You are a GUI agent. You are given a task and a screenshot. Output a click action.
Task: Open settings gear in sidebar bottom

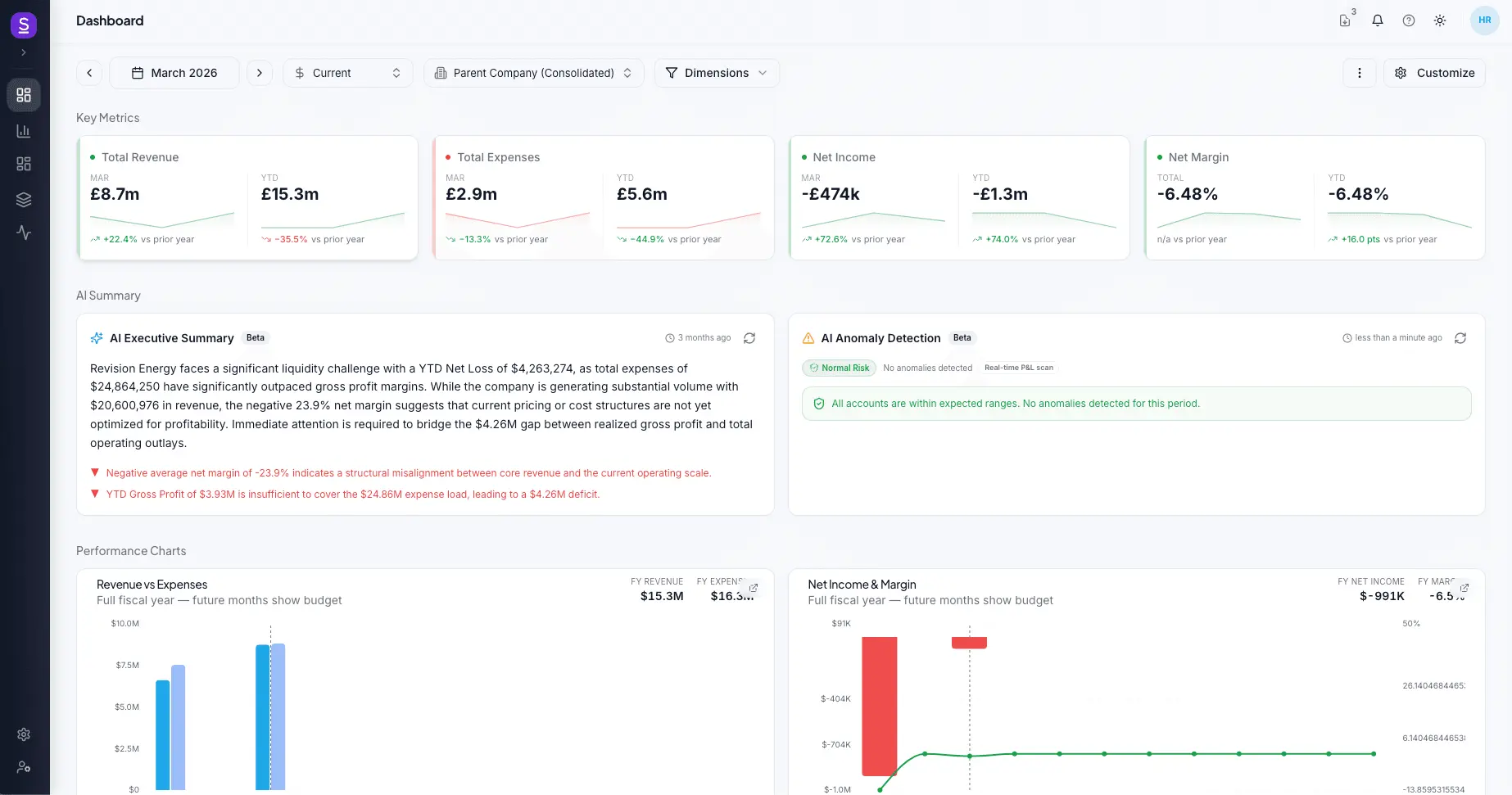[x=24, y=734]
